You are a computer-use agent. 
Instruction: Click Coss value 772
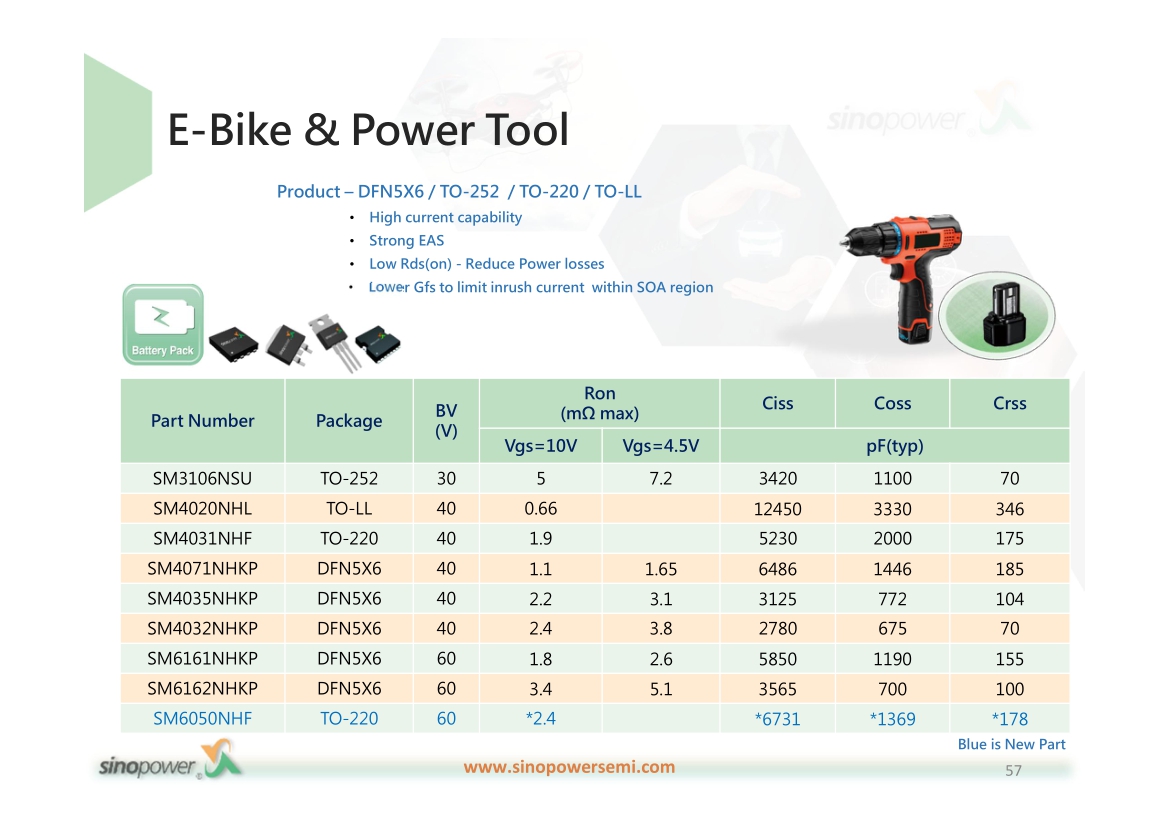892,599
